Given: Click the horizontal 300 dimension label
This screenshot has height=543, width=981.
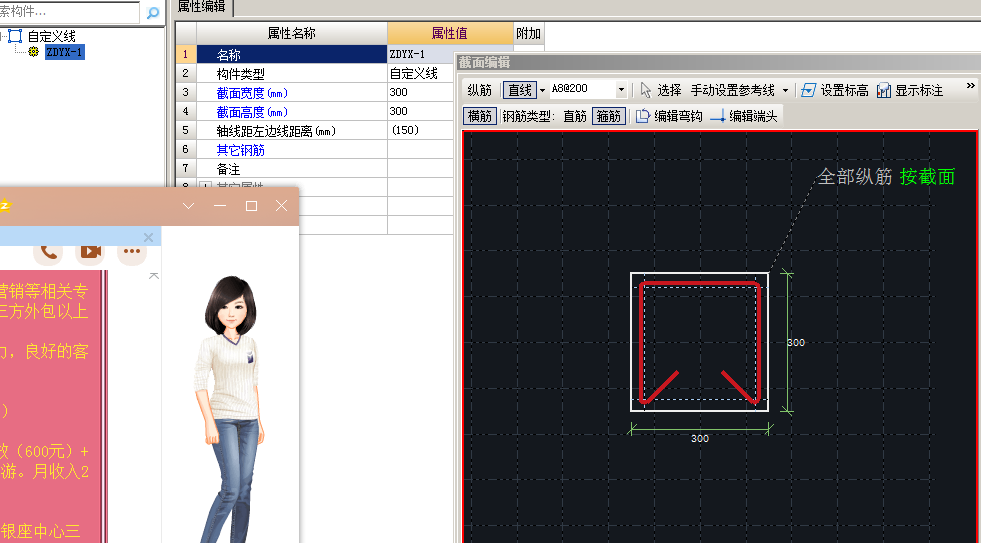Looking at the screenshot, I should click(x=699, y=439).
